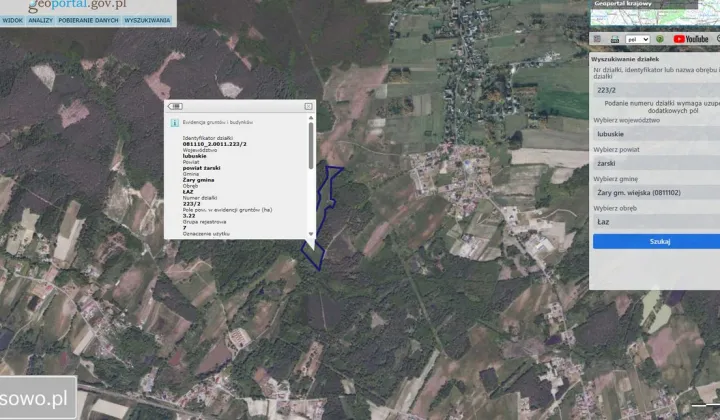
Task: Close the parcel information popup
Action: pyautogui.click(x=308, y=106)
